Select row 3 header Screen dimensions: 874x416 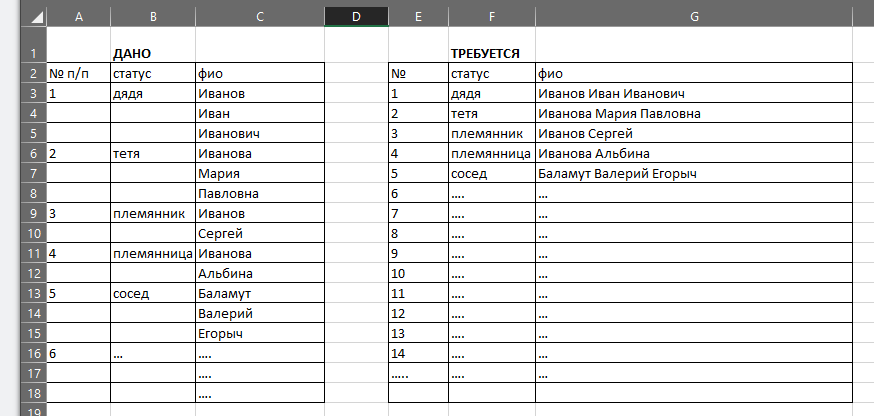33,93
